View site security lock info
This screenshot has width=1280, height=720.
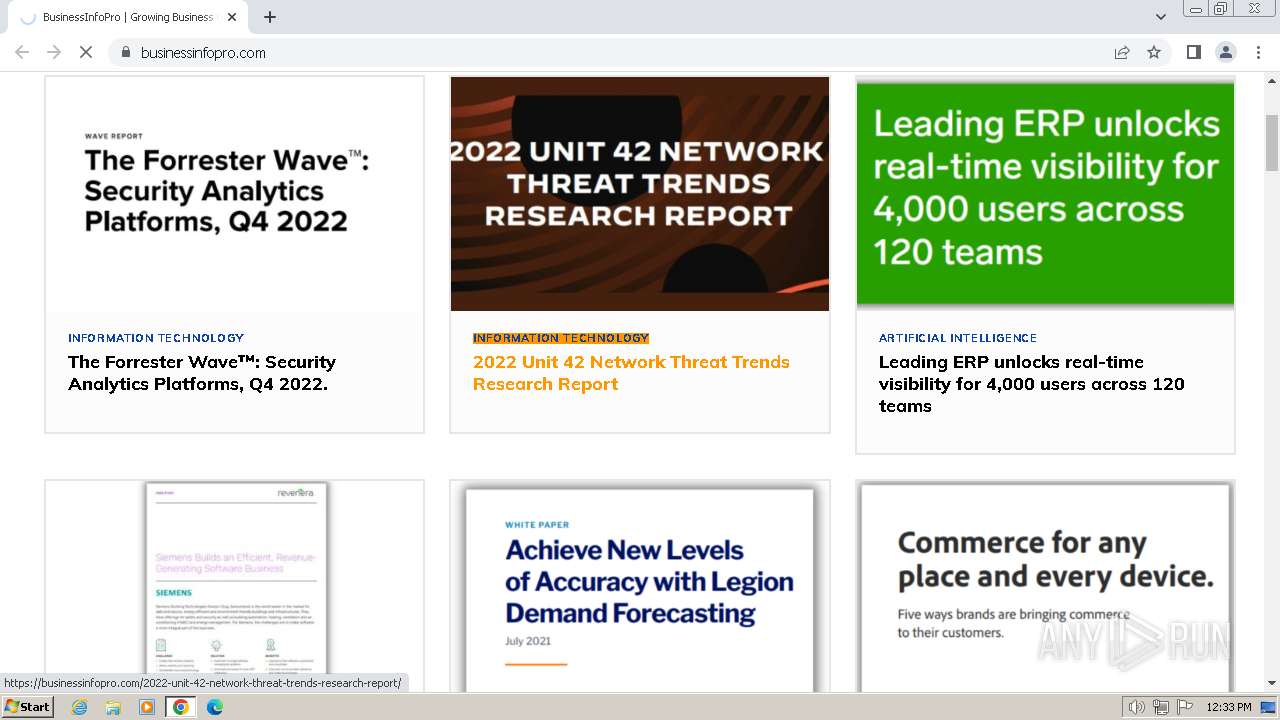point(125,52)
